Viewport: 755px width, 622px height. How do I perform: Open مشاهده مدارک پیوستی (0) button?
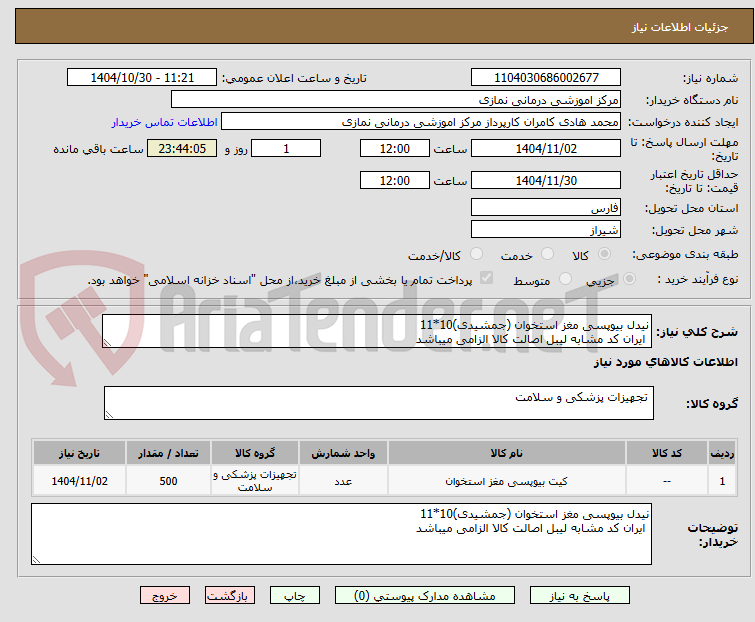[x=425, y=596]
